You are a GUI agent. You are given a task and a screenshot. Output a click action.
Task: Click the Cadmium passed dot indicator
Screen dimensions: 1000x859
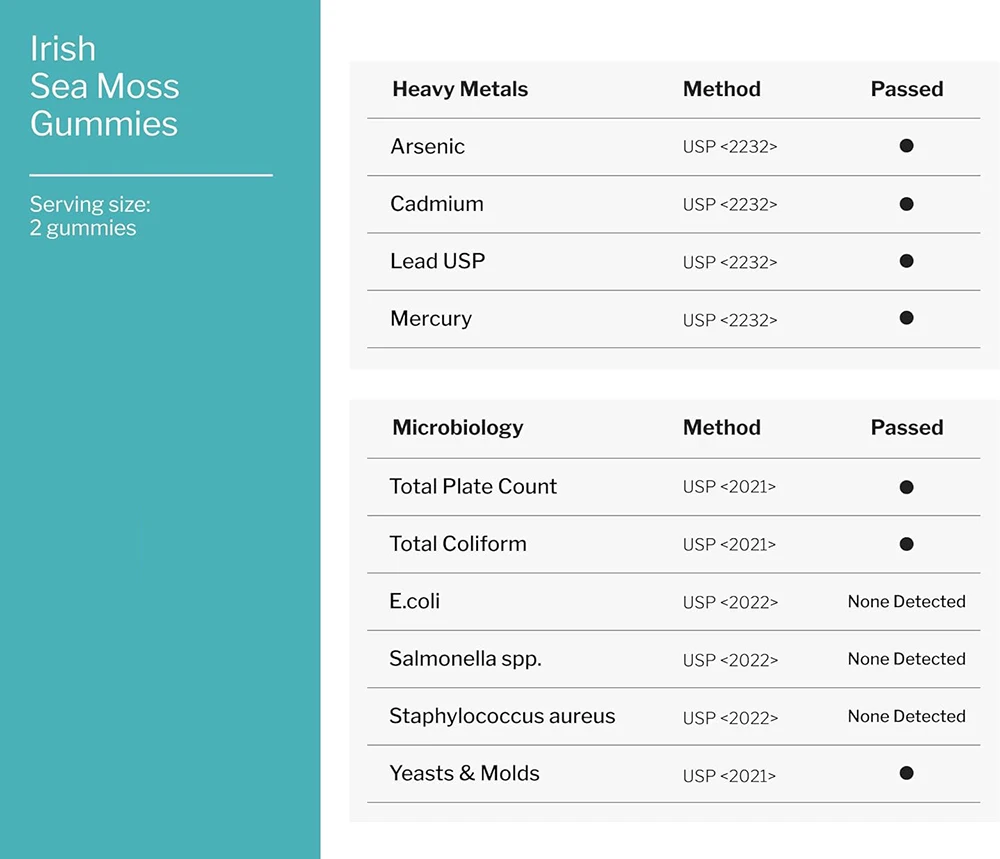906,204
